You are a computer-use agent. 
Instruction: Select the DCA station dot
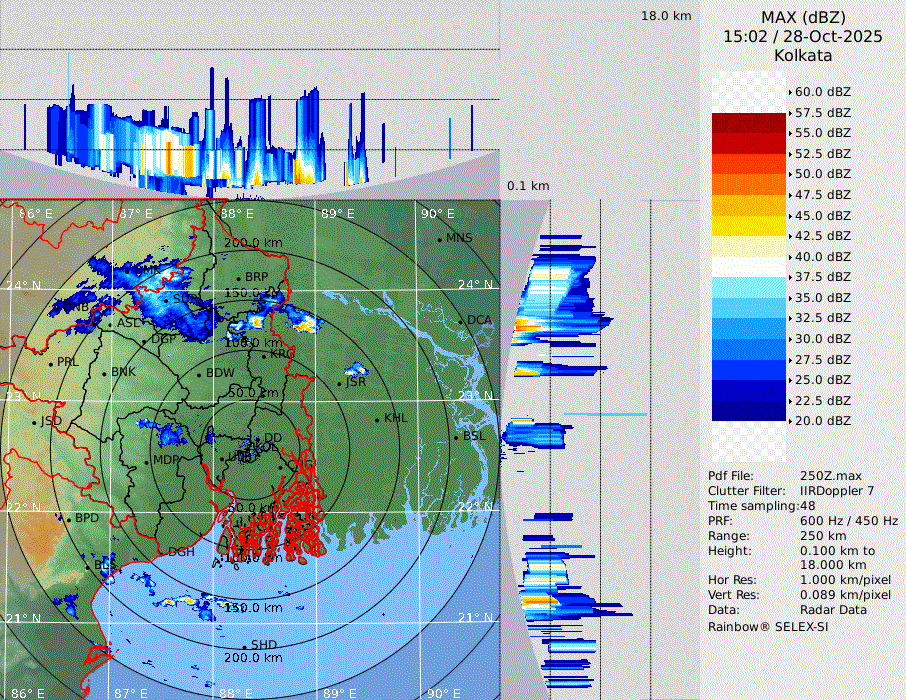pos(461,321)
